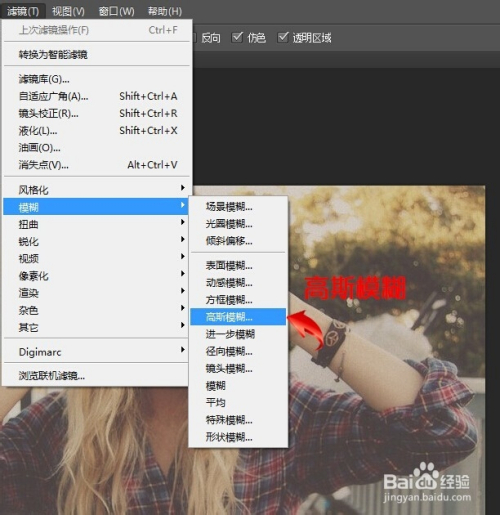500x515 pixels.
Task: Click 浏览联机滤镜...
Action: point(96,376)
